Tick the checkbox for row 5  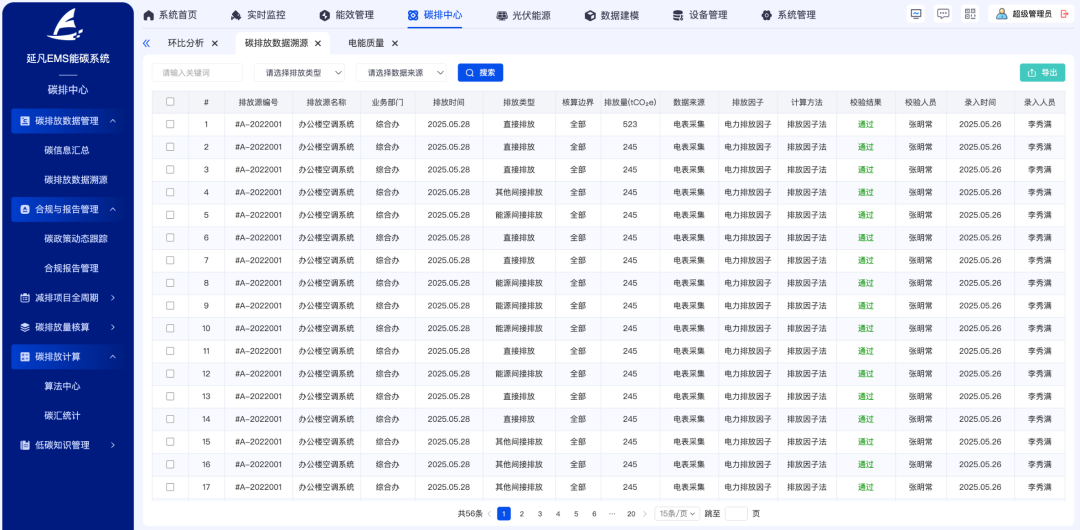click(170, 215)
